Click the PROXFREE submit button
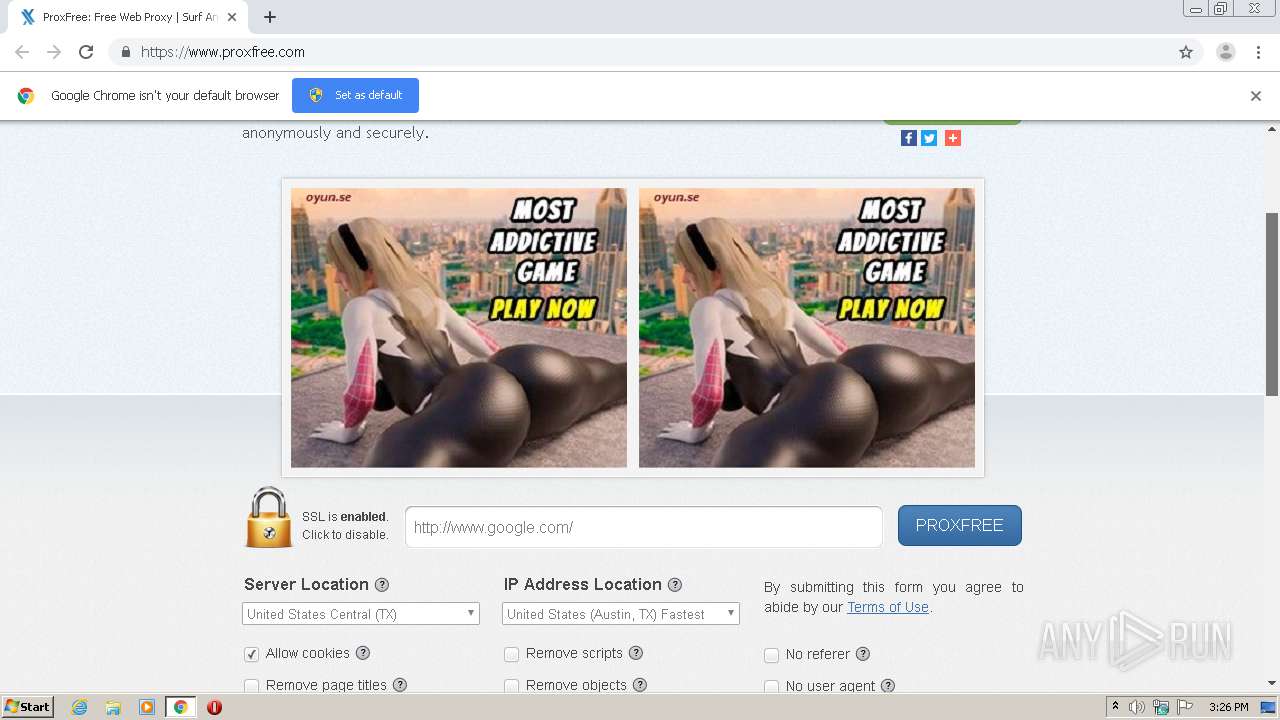The width and height of the screenshot is (1280, 720). click(960, 525)
